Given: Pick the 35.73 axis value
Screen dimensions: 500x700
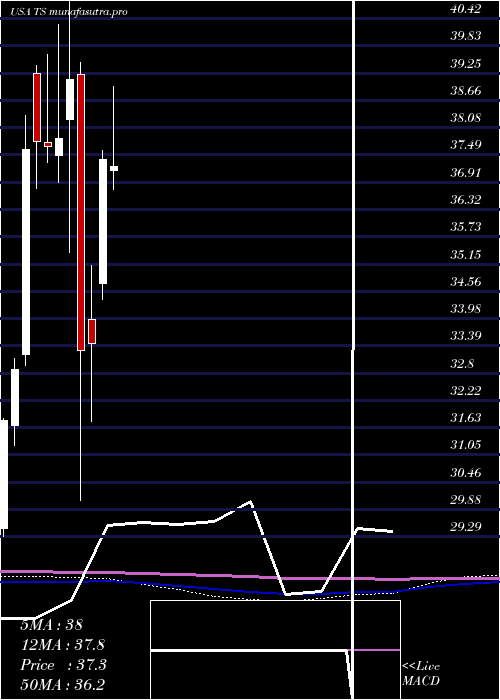Looking at the screenshot, I should pos(466,227).
